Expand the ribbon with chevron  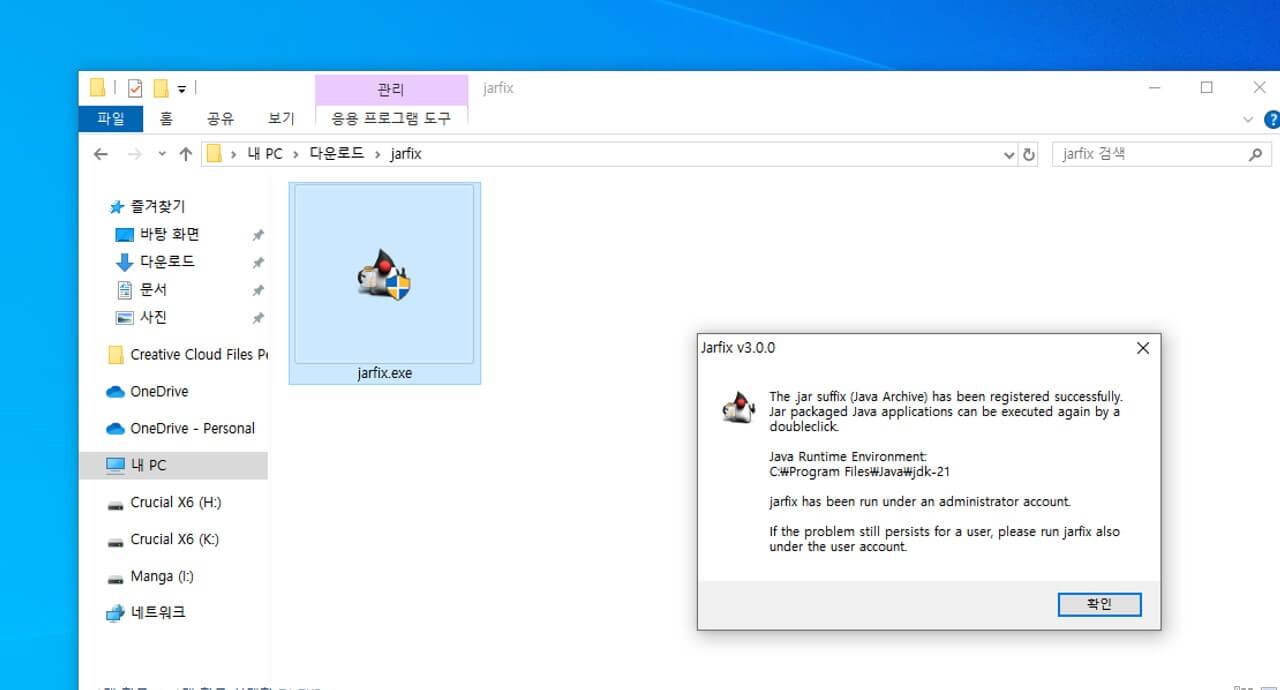tap(1247, 119)
